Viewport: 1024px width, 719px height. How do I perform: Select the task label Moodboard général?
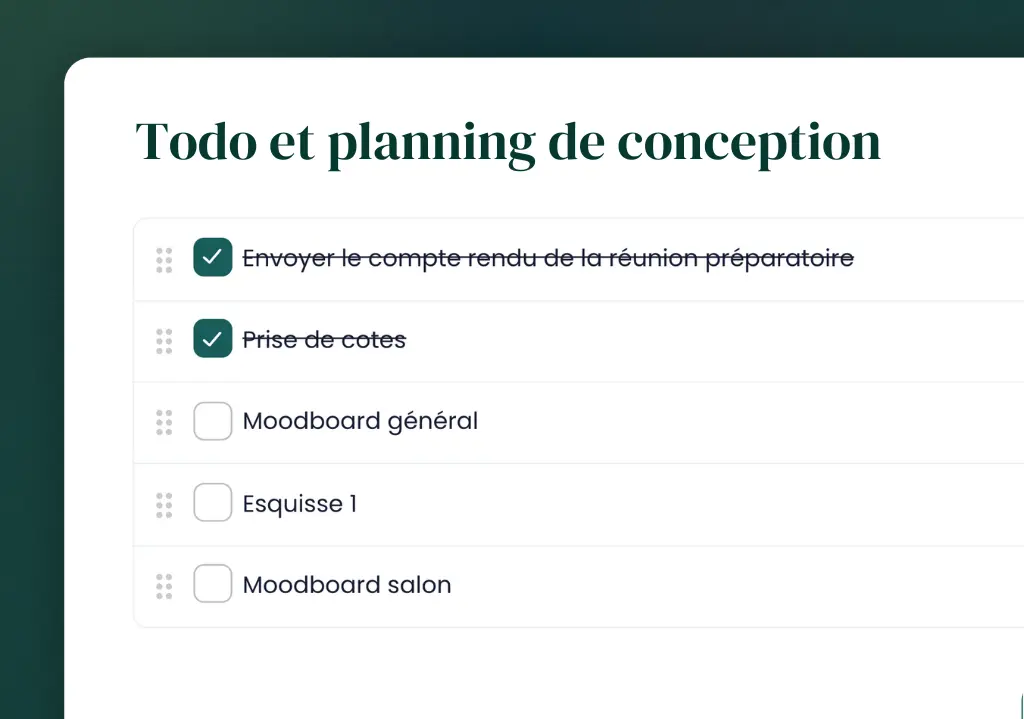point(360,422)
